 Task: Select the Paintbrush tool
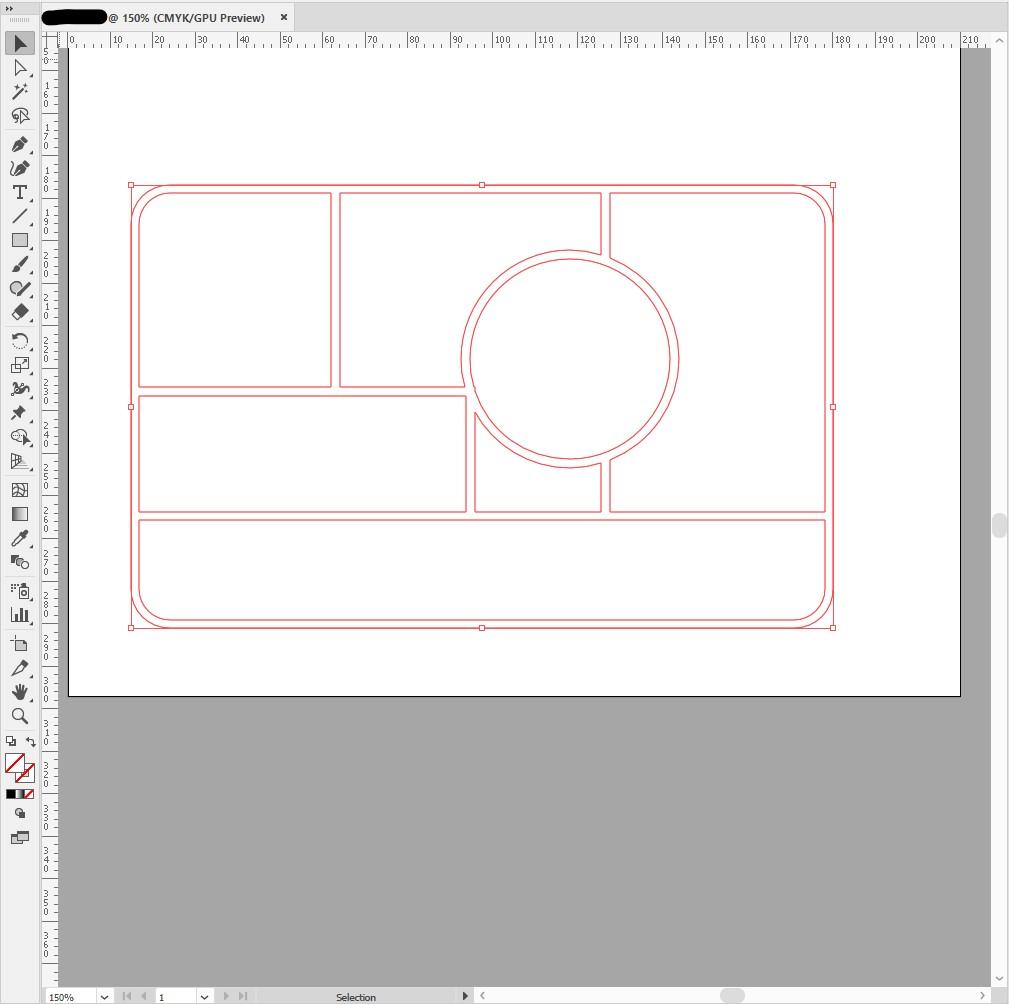(x=20, y=265)
